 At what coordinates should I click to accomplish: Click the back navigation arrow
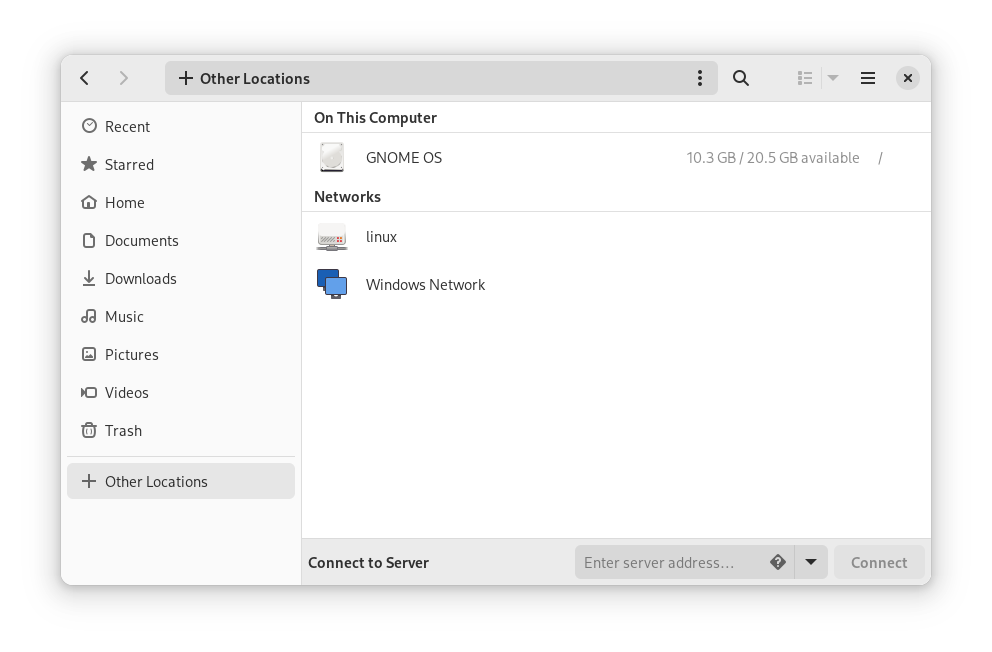click(85, 78)
